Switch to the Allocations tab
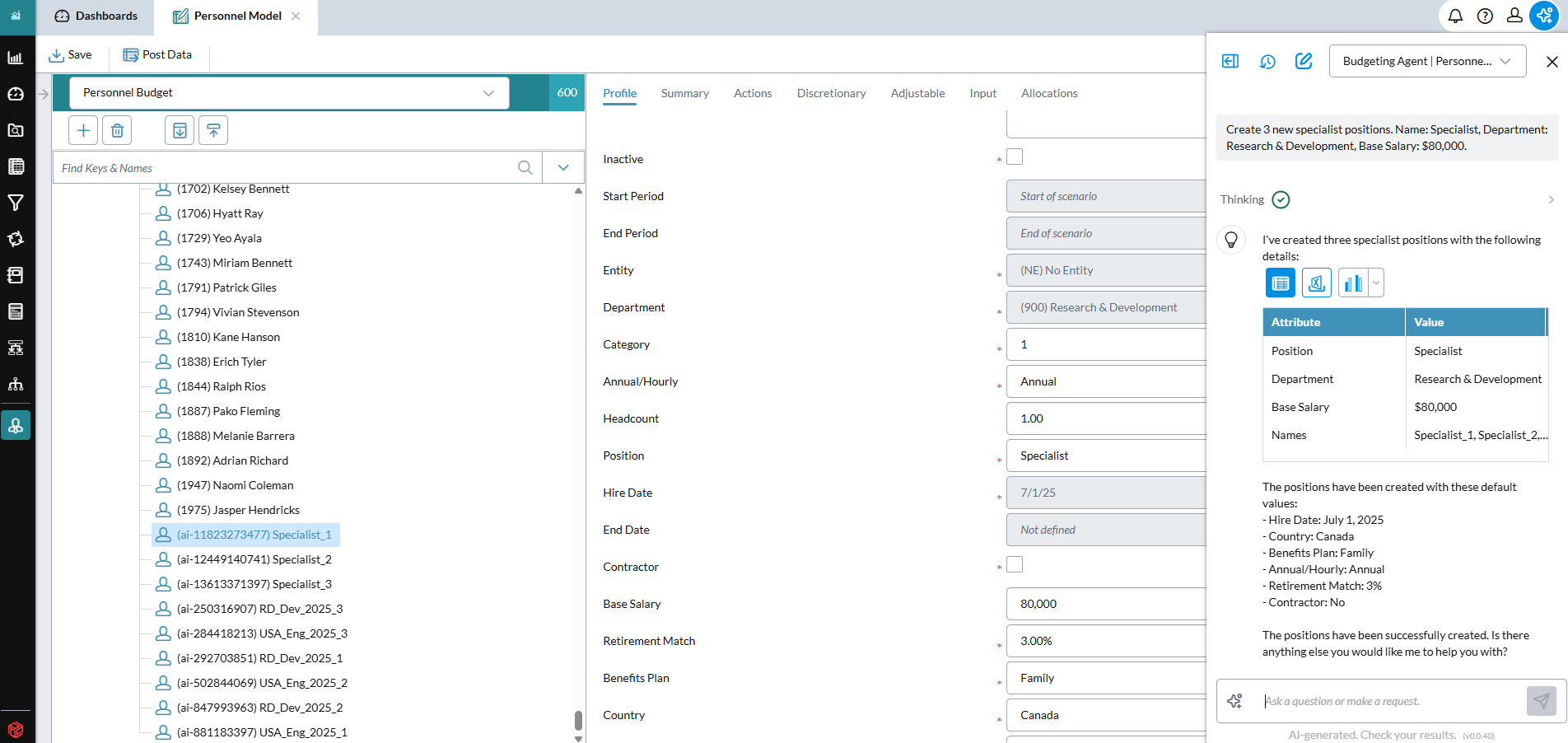The width and height of the screenshot is (1568, 743). click(1049, 93)
